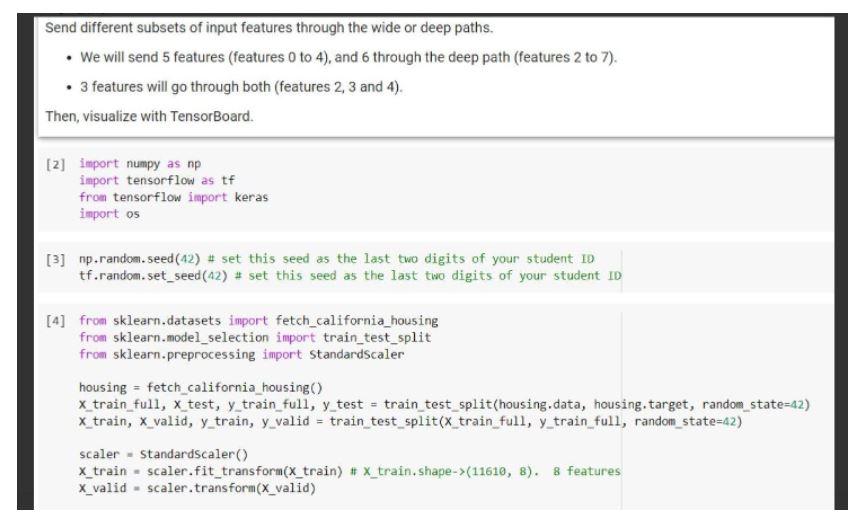Viewport: 862px width, 515px height.
Task: Click line 'housing = fetch_california_housing()'
Action: pos(201,388)
